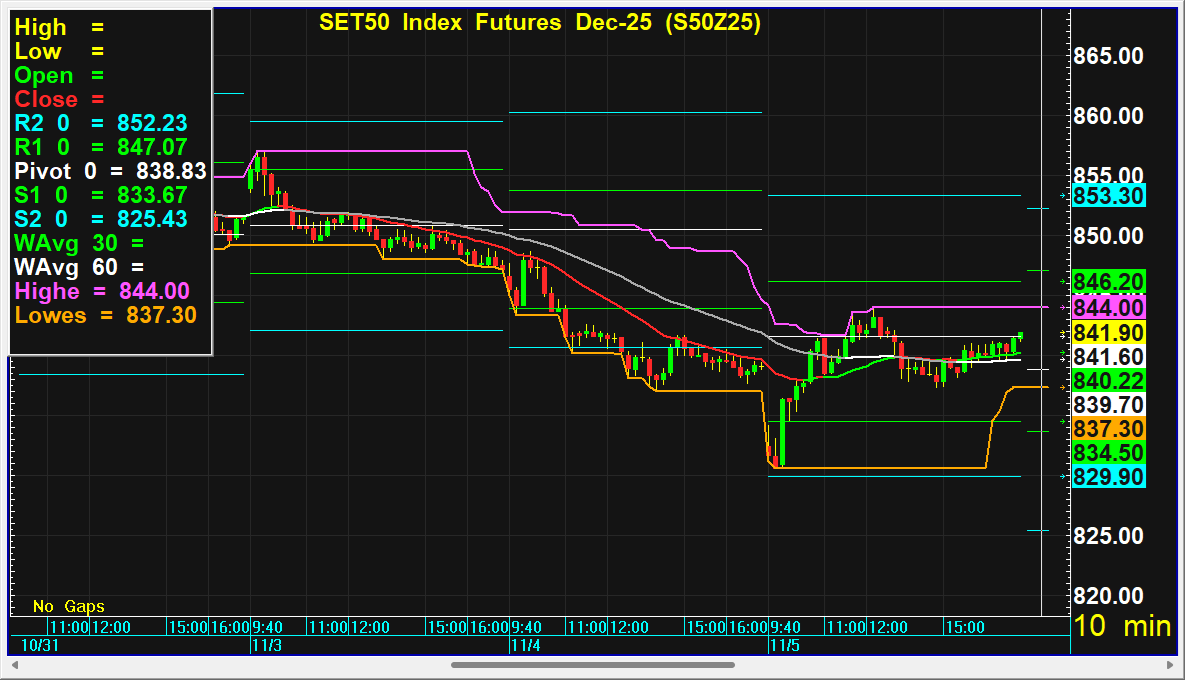Click the WAvg 30 legend entry
Screen dimensions: 1185x680
tap(79, 243)
